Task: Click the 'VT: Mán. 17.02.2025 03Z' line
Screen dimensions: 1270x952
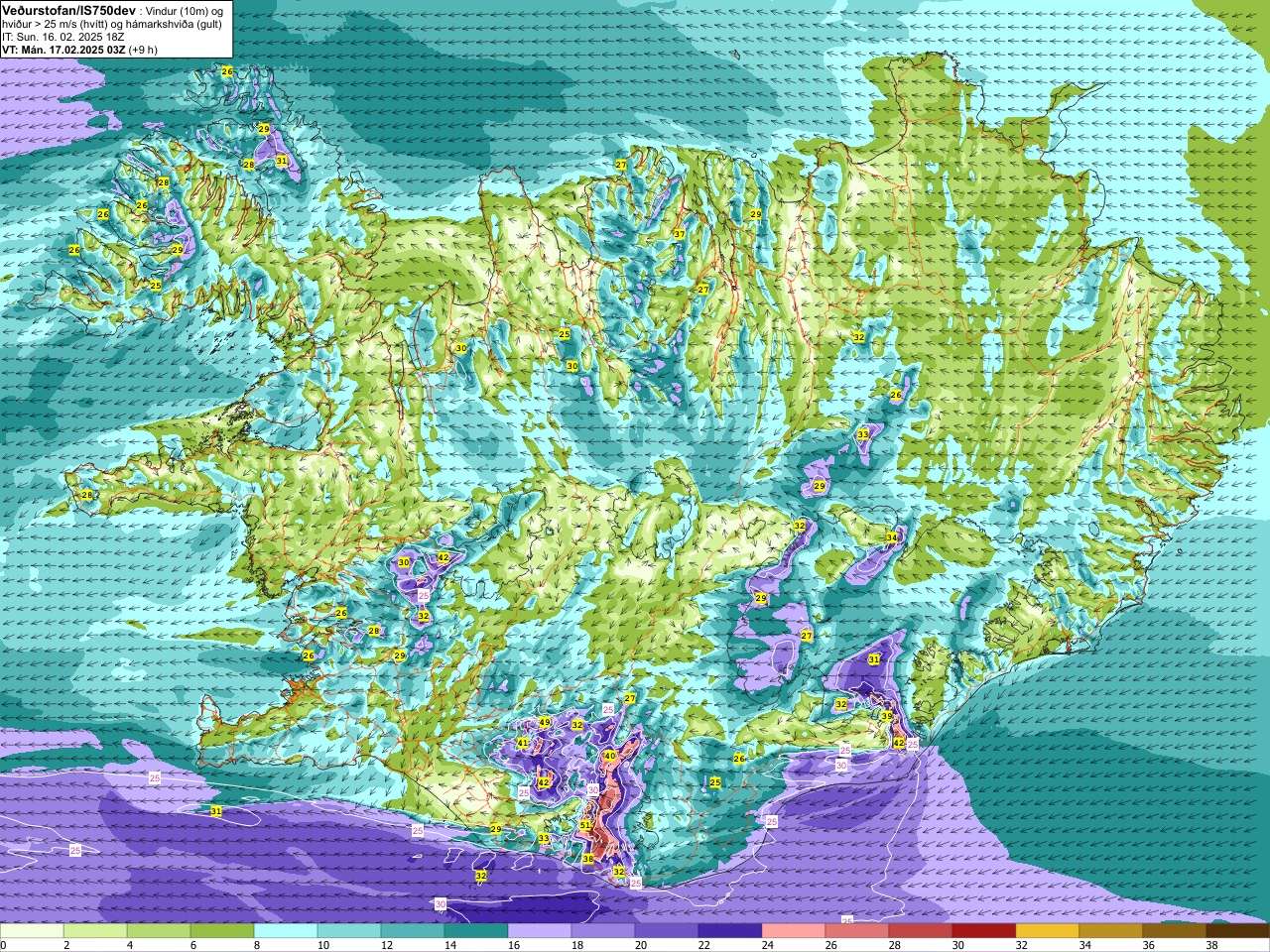Action: 63,49
